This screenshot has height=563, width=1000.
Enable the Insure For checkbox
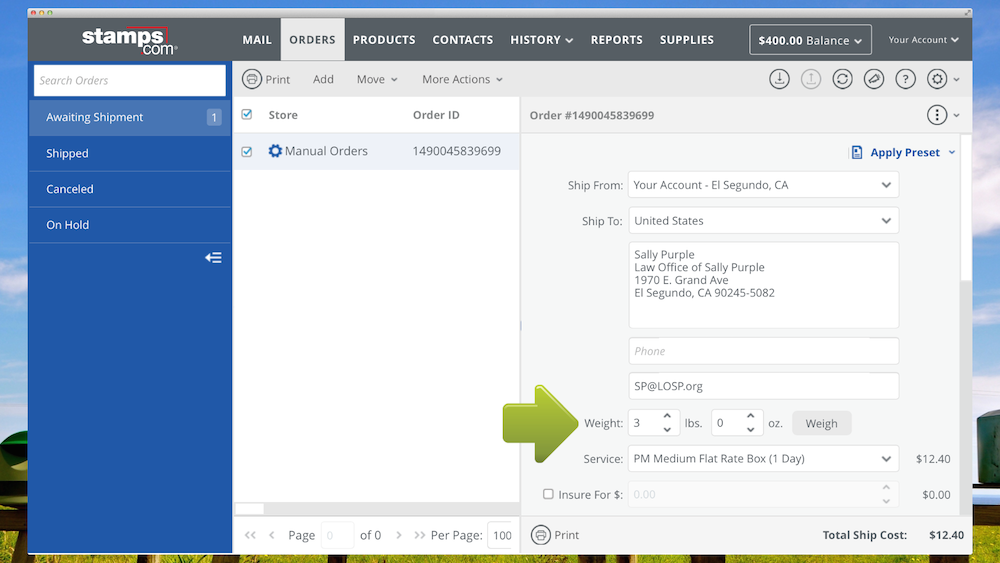coord(548,494)
